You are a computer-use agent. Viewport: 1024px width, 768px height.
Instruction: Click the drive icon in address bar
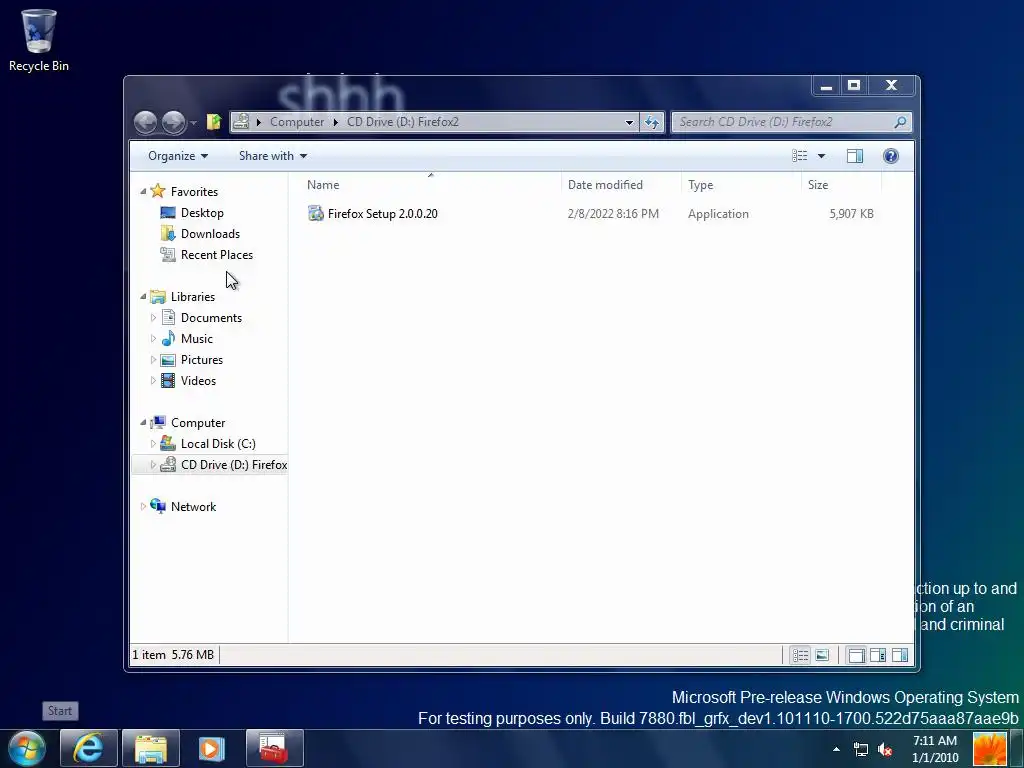[241, 122]
